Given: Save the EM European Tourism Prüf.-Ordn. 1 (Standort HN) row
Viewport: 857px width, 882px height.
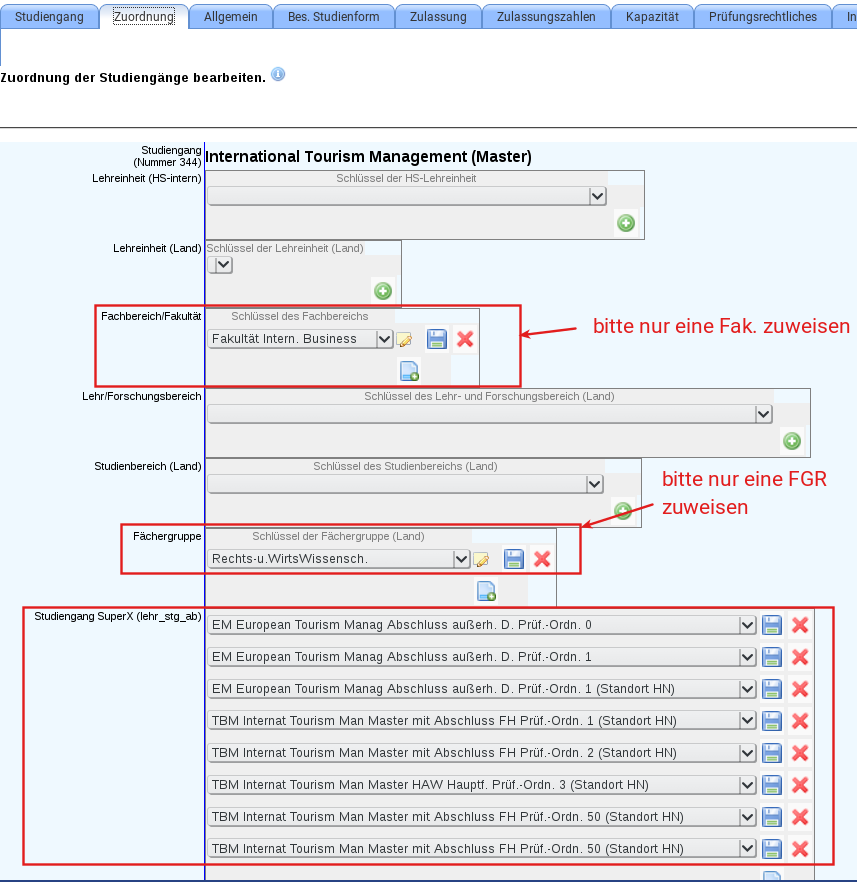Looking at the screenshot, I should 772,689.
